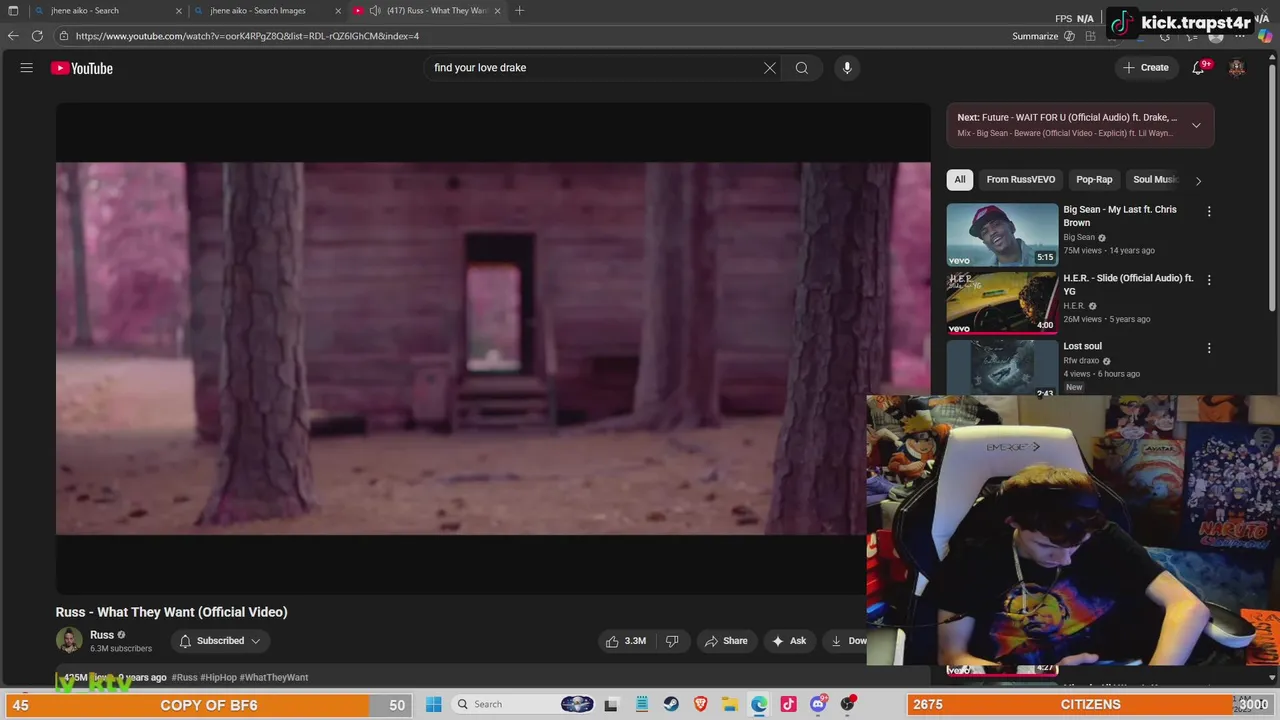This screenshot has height=720, width=1280.
Task: Open H.E.R. Slide video thumbnail
Action: pyautogui.click(x=1002, y=302)
